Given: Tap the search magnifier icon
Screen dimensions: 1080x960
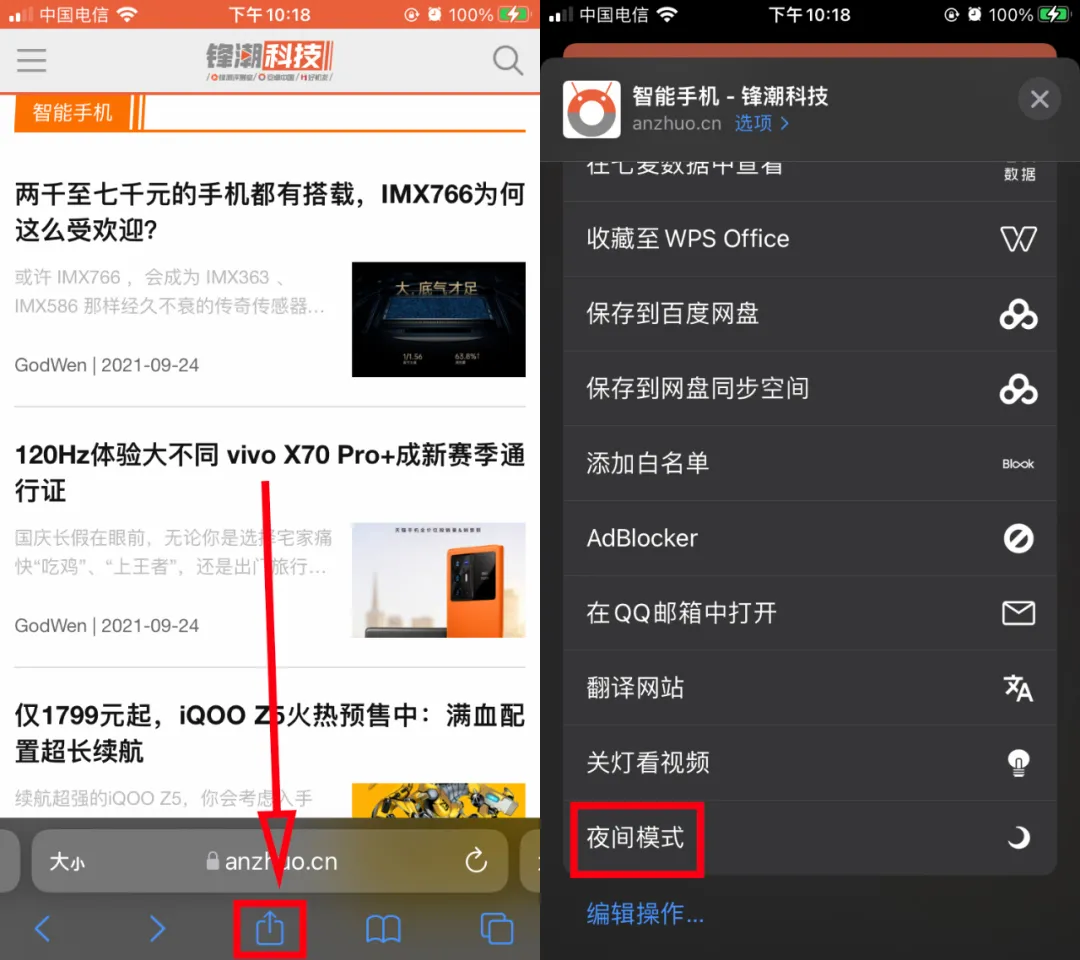Looking at the screenshot, I should click(x=508, y=61).
